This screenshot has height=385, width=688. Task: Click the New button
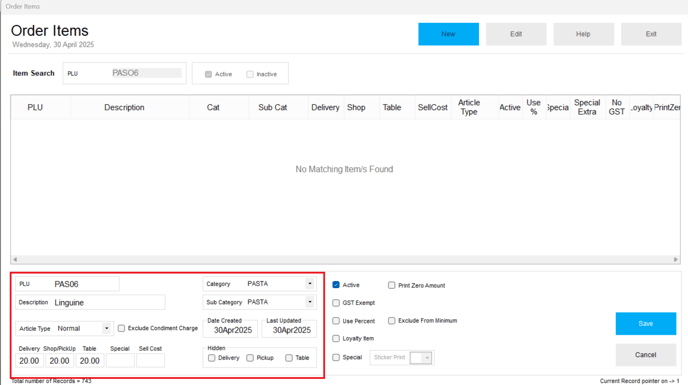(448, 34)
